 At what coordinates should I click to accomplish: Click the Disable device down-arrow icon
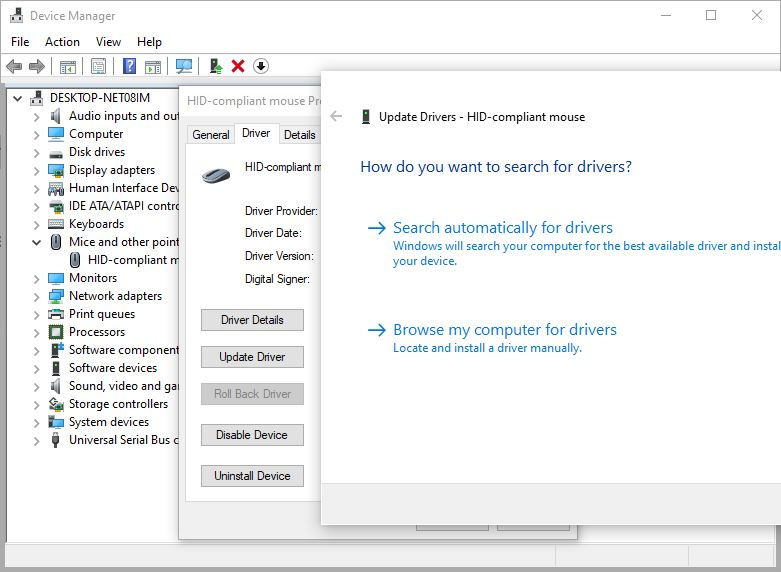click(260, 66)
